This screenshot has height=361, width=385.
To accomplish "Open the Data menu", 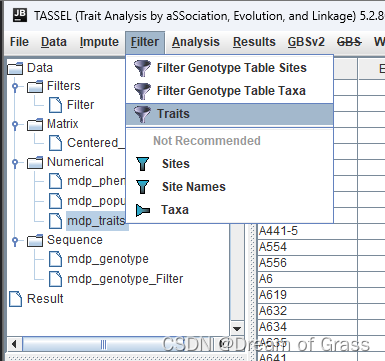I will (x=54, y=42).
